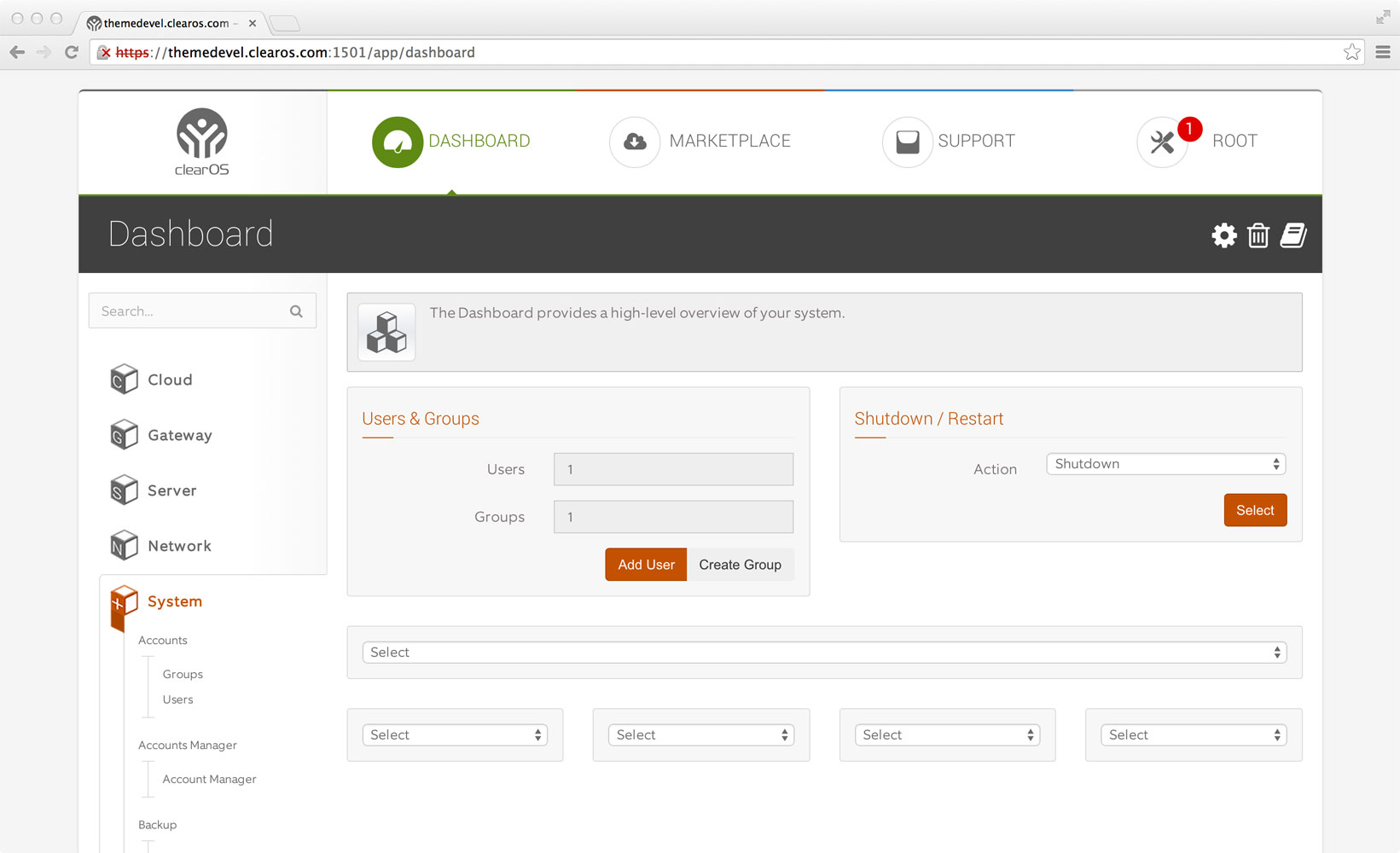Expand the Server sidebar category

click(x=172, y=490)
